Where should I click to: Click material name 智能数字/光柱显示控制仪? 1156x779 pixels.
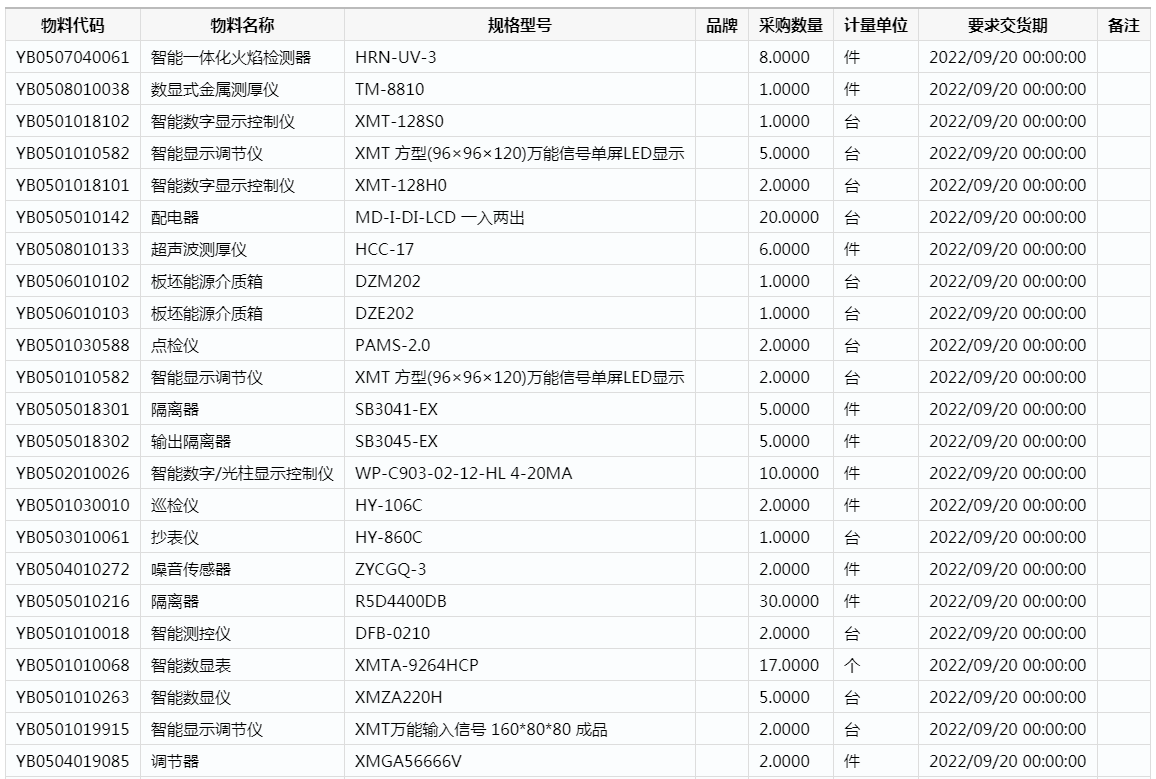point(243,473)
